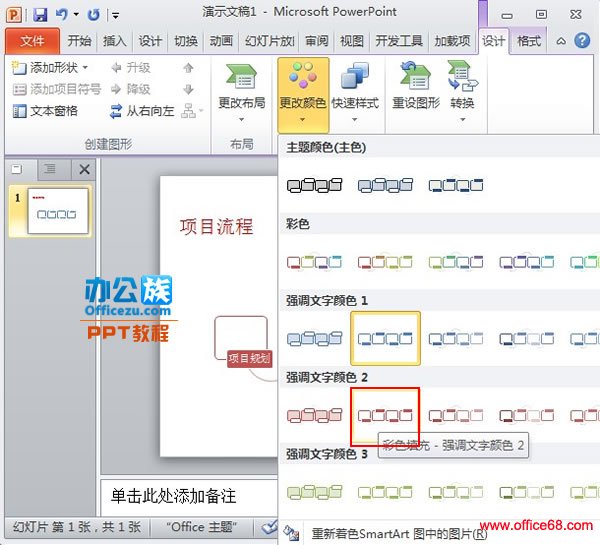Switch to the 动画 tab

(x=221, y=41)
